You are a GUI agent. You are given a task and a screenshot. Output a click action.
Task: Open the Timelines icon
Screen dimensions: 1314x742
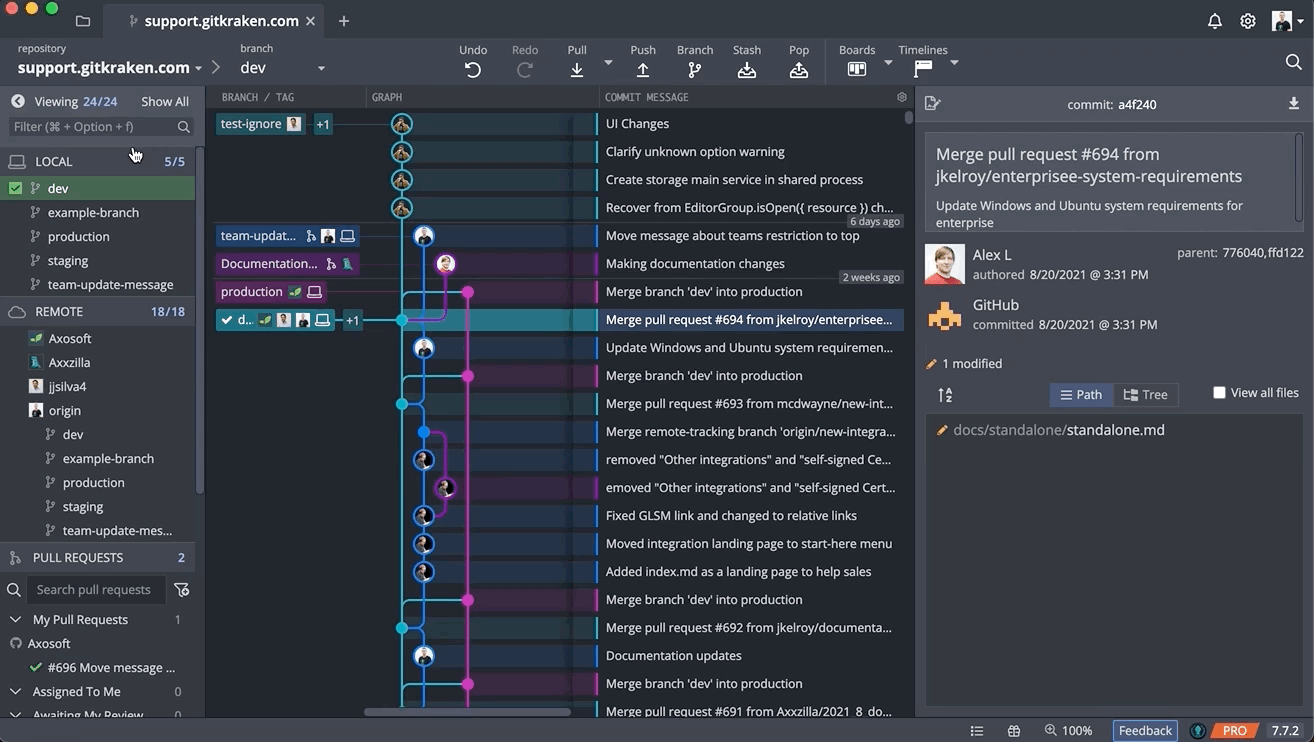(x=923, y=69)
